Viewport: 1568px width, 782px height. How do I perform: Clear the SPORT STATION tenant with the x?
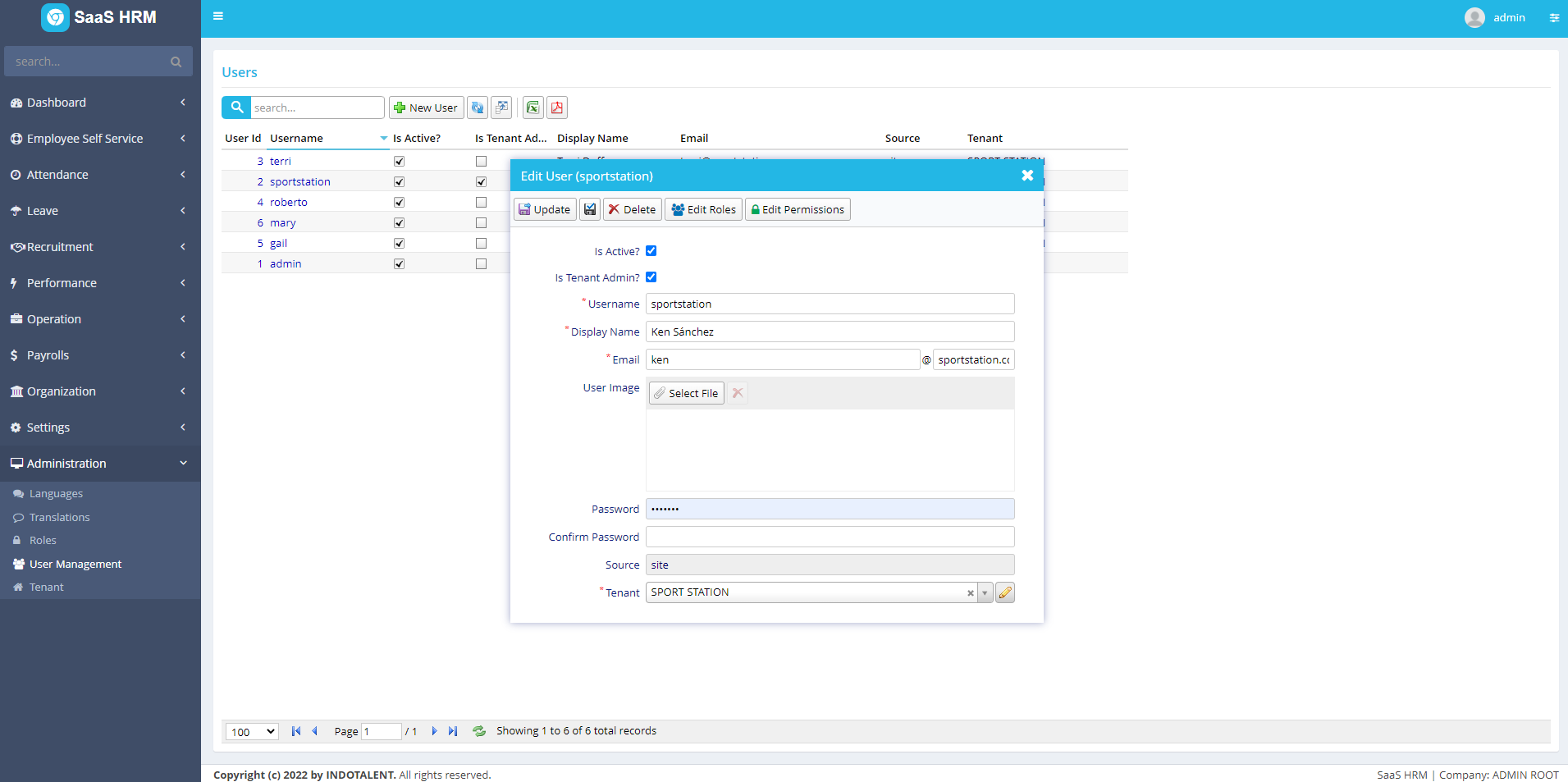pos(971,592)
